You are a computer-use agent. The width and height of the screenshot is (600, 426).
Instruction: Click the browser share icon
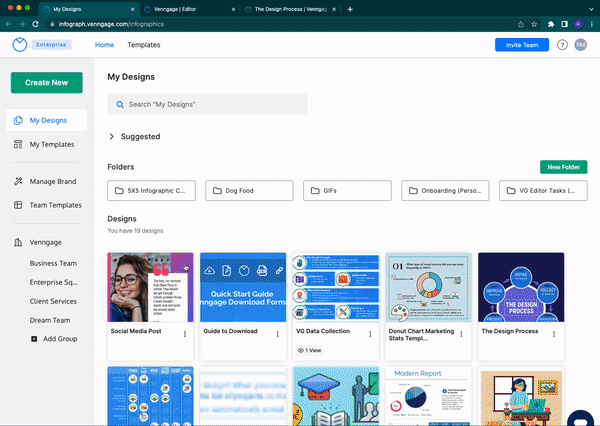pos(520,24)
